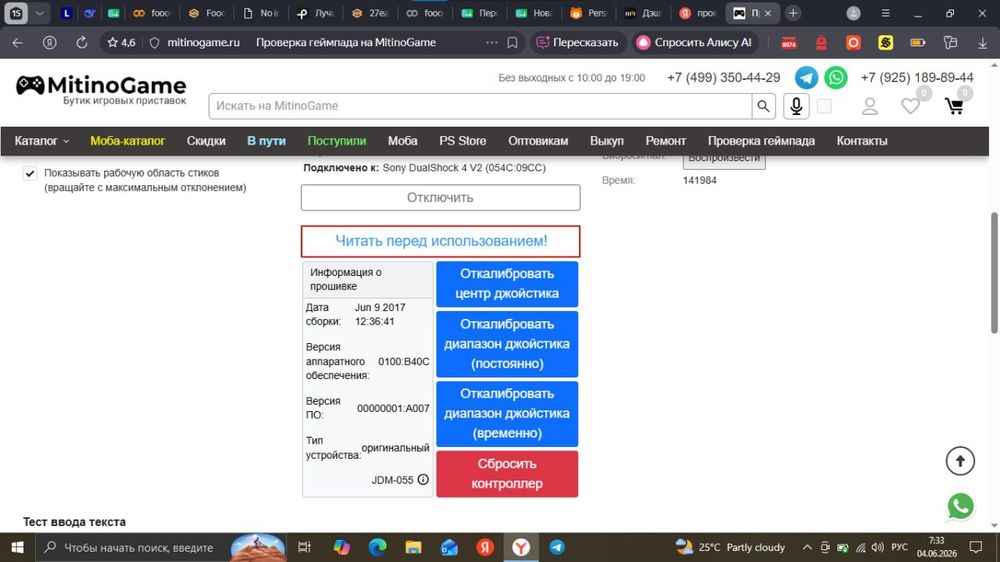Screen dimensions: 1000x562
Task: Click the +7 (925) 189-89-44 phone number
Action: 917,78
